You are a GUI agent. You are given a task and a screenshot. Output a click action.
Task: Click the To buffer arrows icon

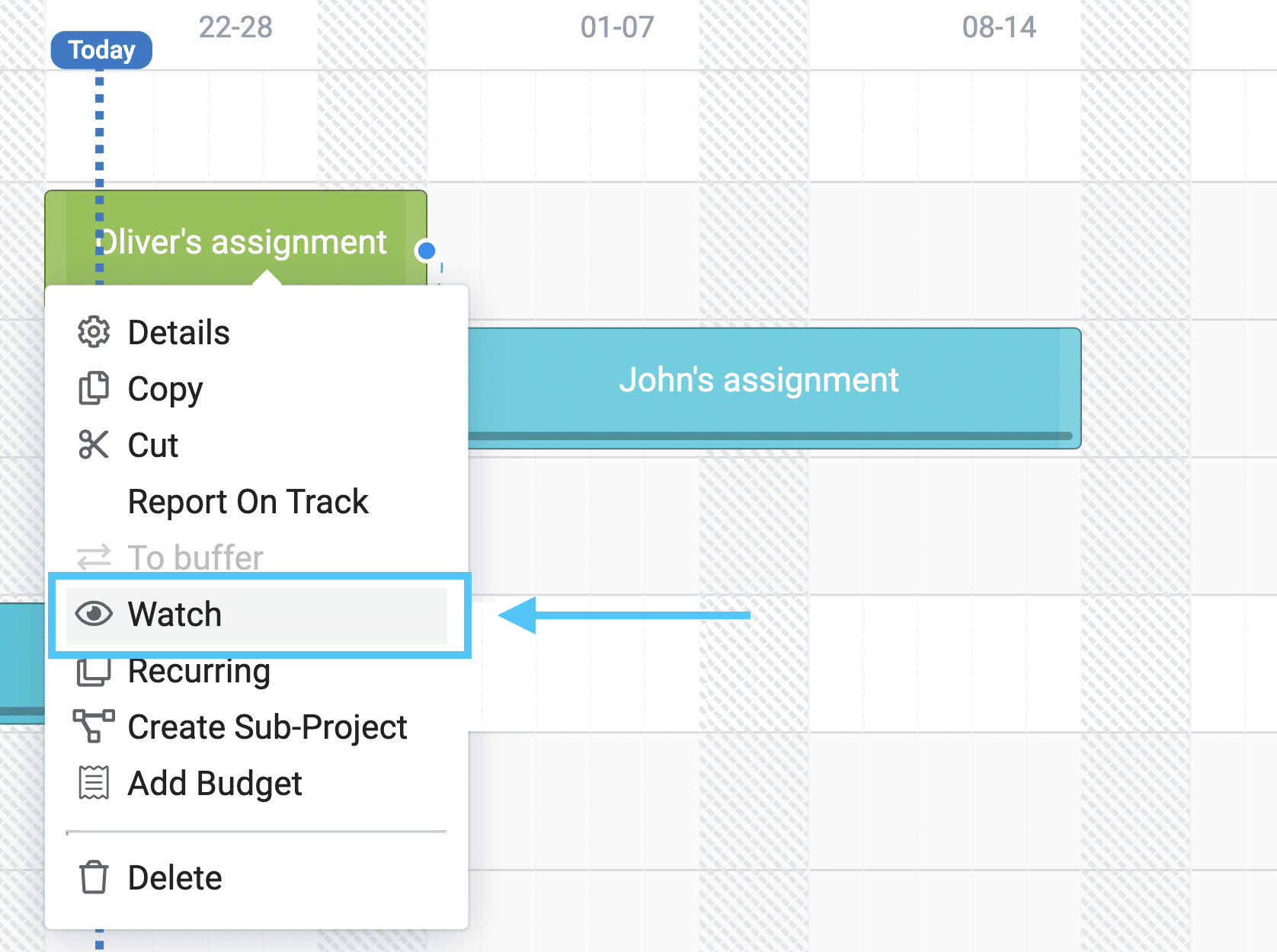(x=94, y=557)
